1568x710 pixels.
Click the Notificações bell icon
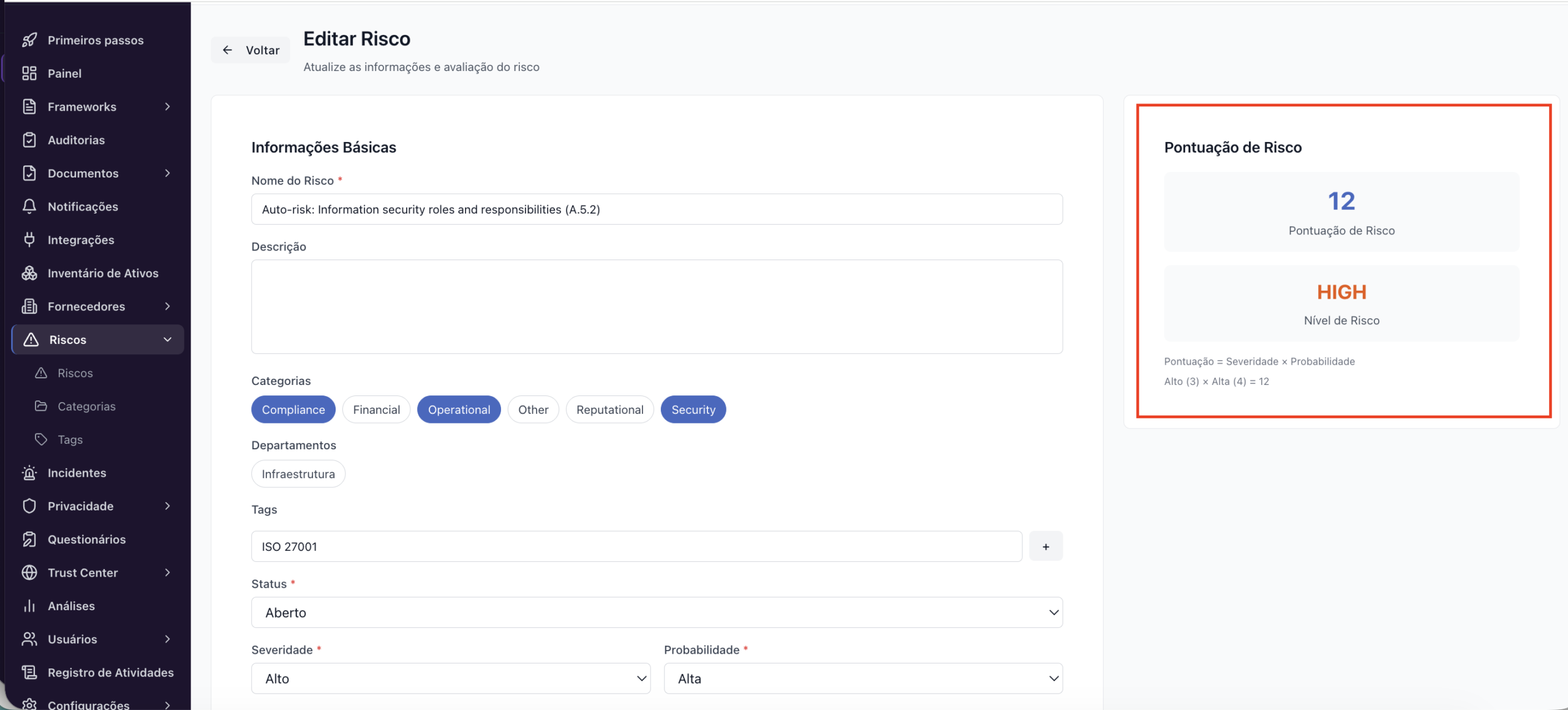[29, 206]
